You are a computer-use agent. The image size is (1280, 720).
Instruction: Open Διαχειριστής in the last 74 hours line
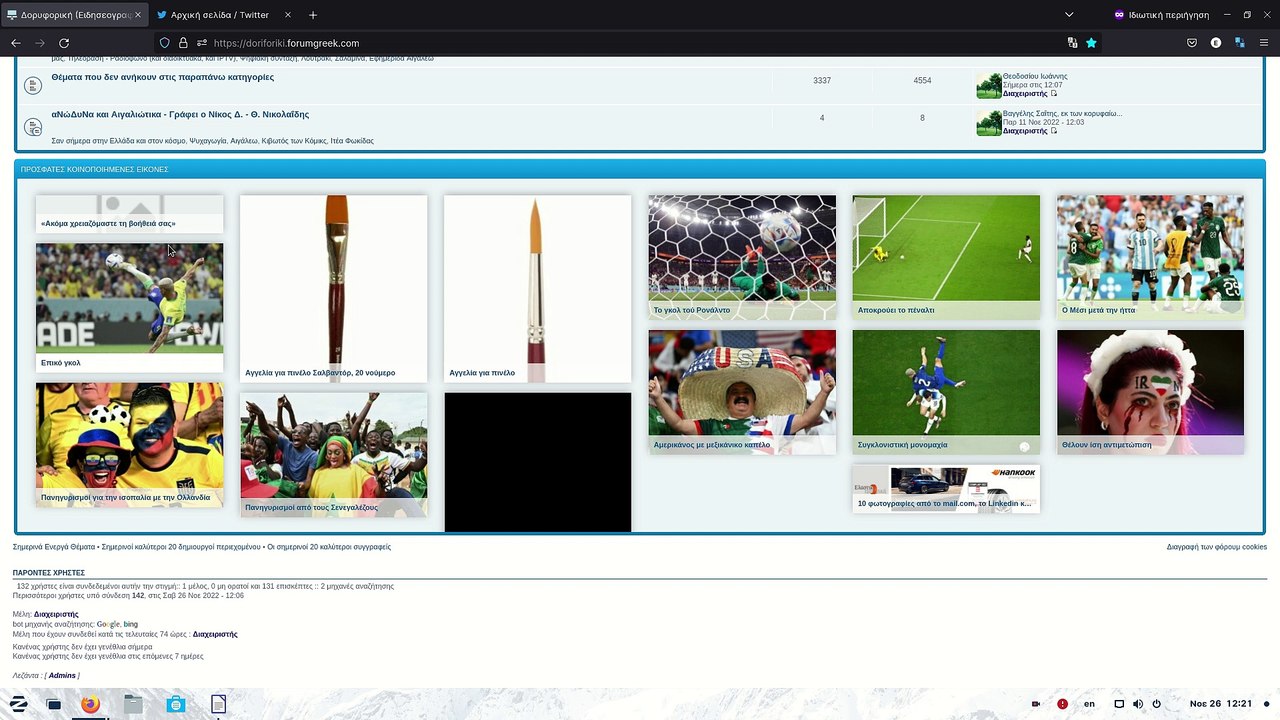coord(215,634)
